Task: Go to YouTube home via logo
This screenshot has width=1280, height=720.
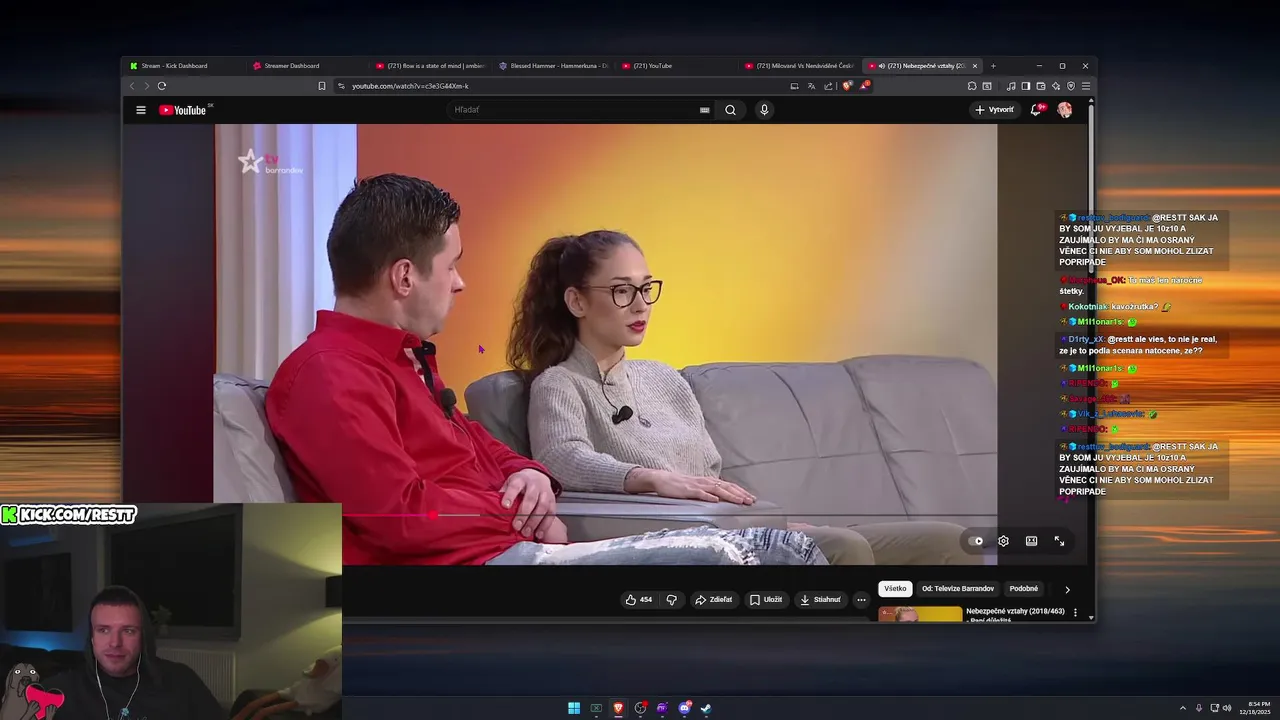Action: point(183,110)
